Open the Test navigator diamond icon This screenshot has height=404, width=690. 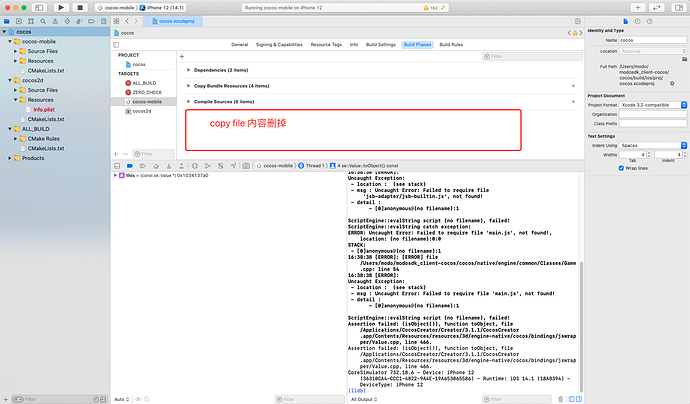tap(67, 21)
